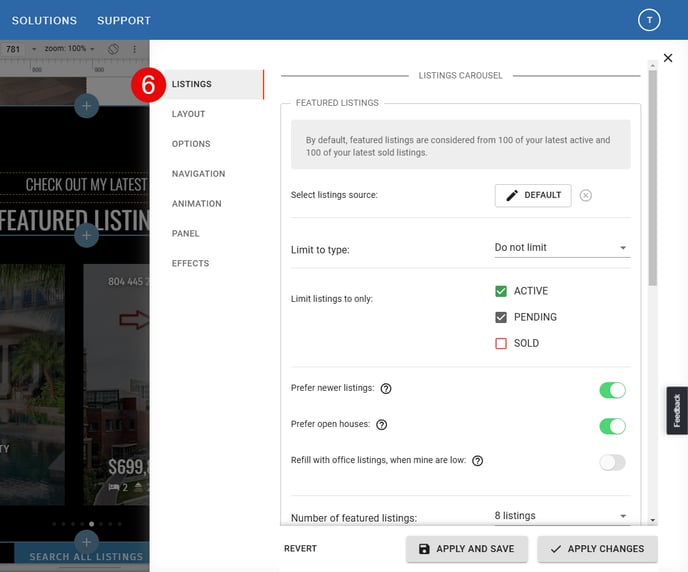Close the settings panel with X

(x=668, y=58)
